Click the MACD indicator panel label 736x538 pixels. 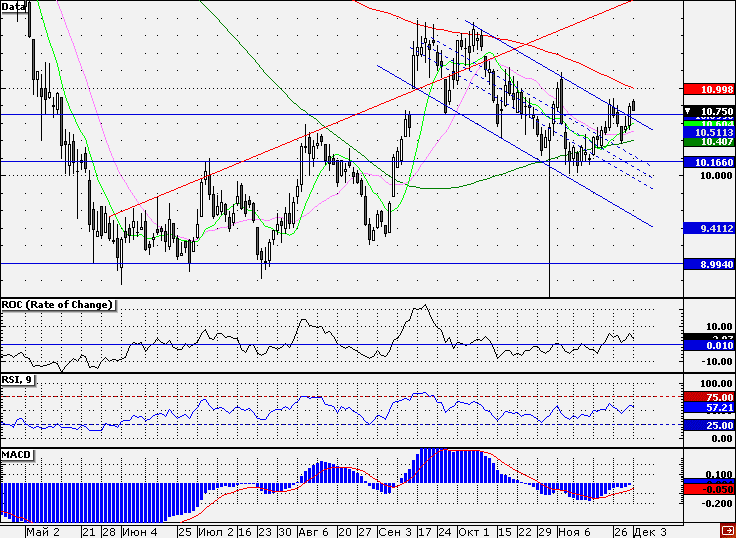[17, 454]
